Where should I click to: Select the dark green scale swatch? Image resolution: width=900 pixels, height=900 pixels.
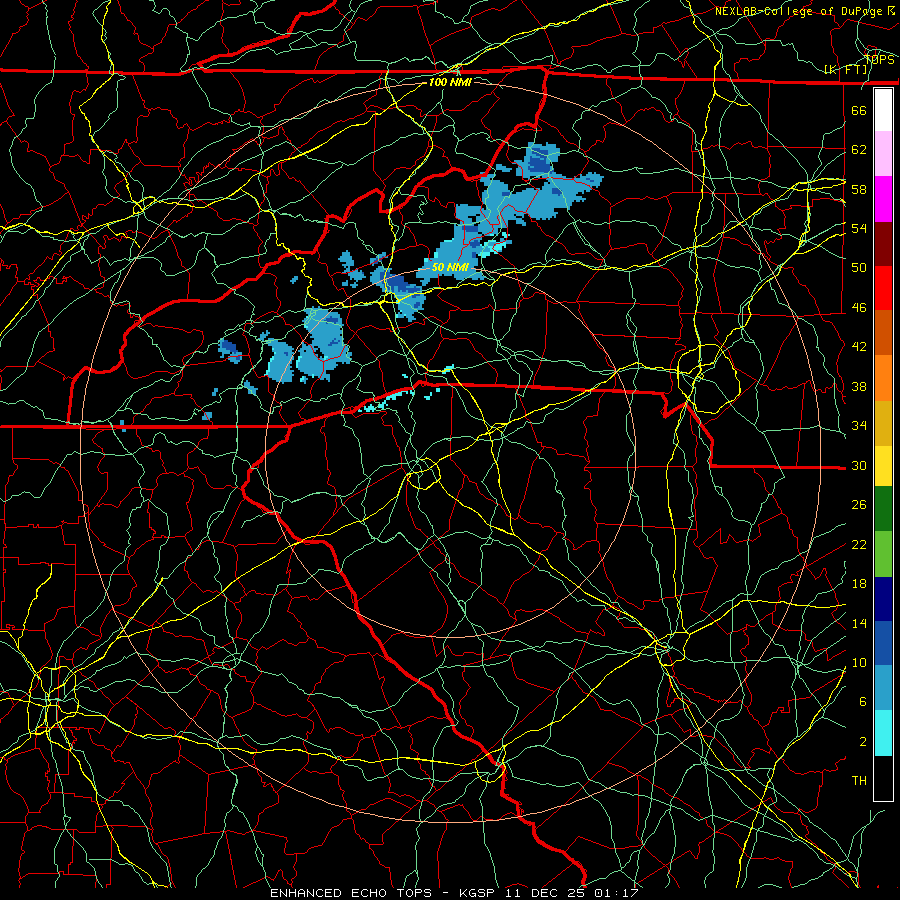(883, 509)
